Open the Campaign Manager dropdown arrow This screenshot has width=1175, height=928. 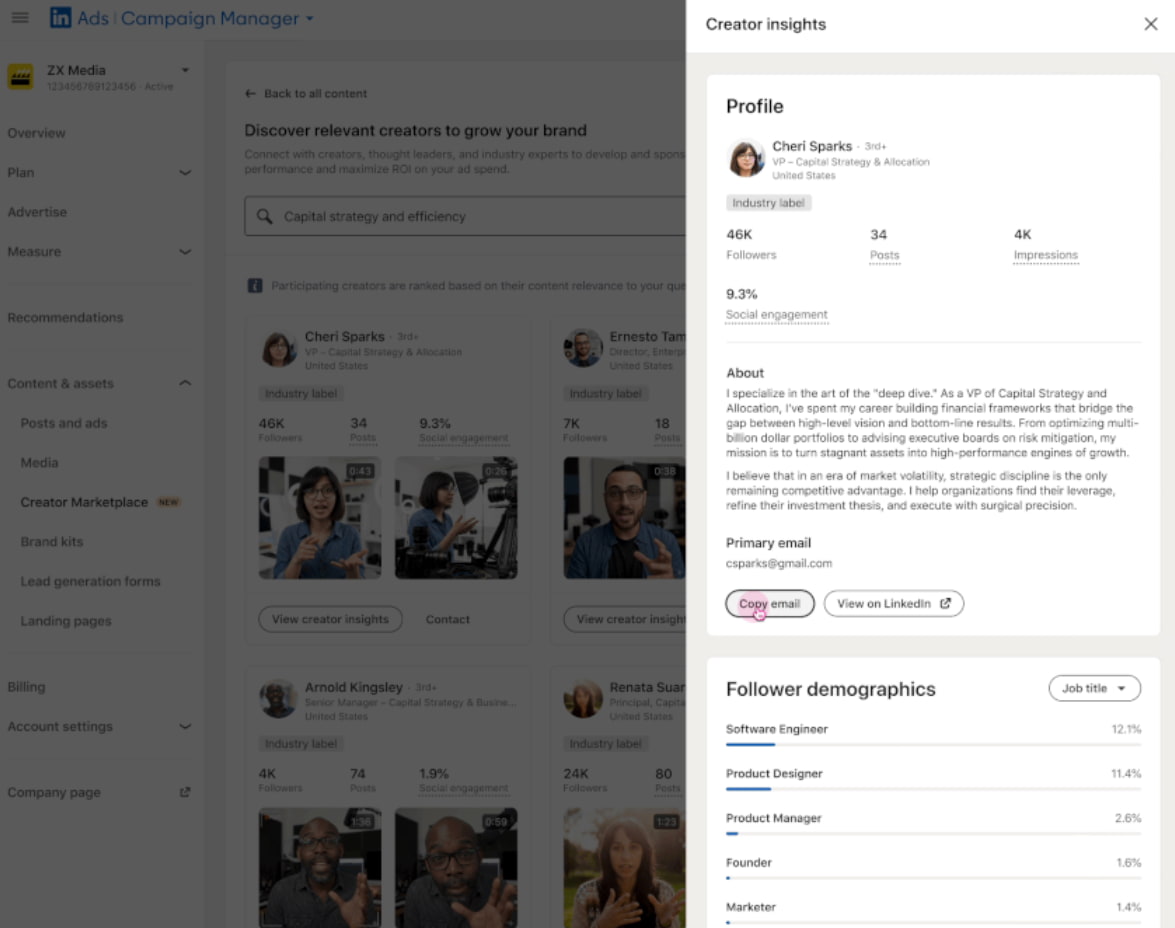[309, 19]
